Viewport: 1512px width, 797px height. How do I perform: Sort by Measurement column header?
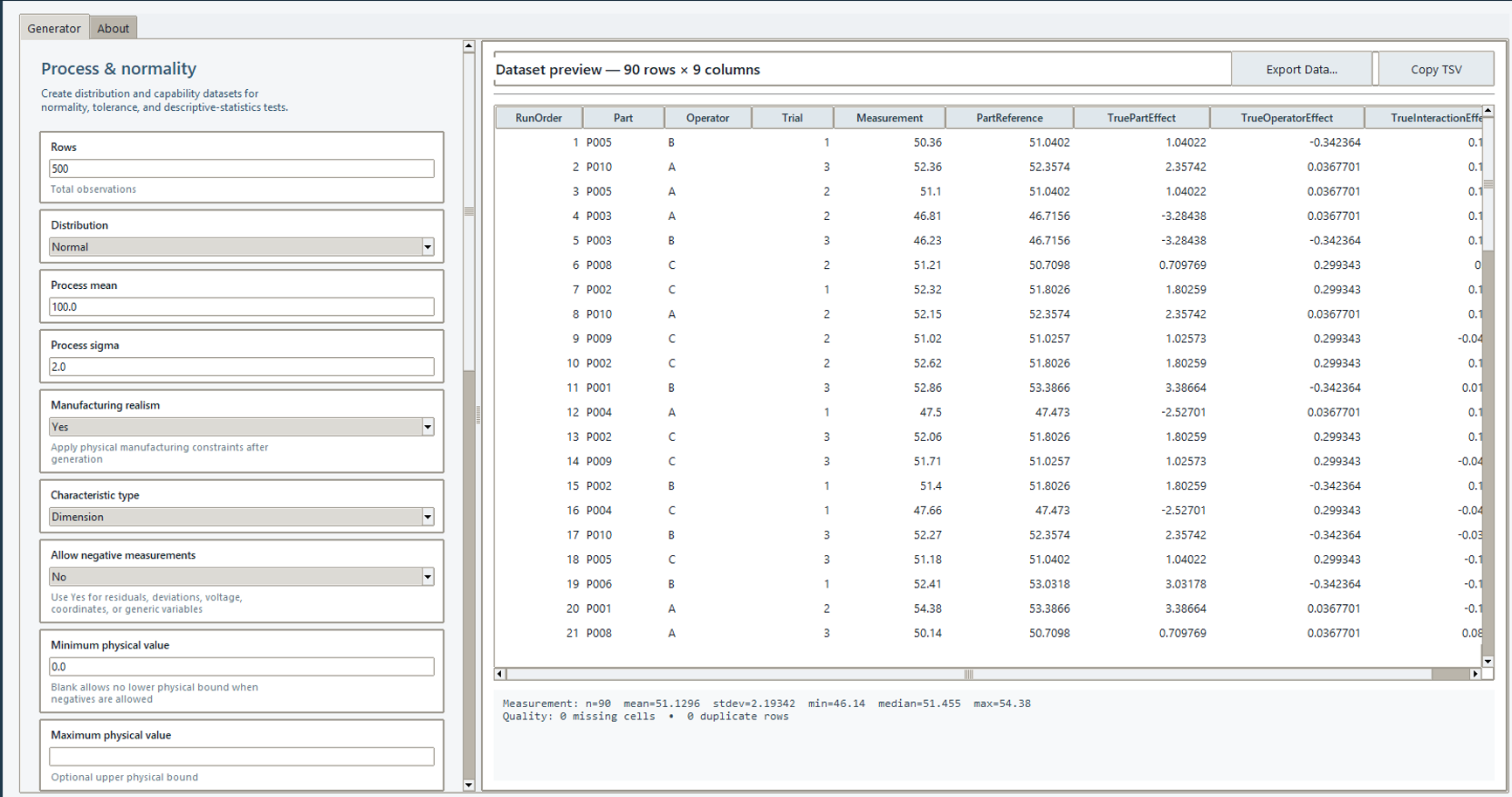(x=890, y=118)
